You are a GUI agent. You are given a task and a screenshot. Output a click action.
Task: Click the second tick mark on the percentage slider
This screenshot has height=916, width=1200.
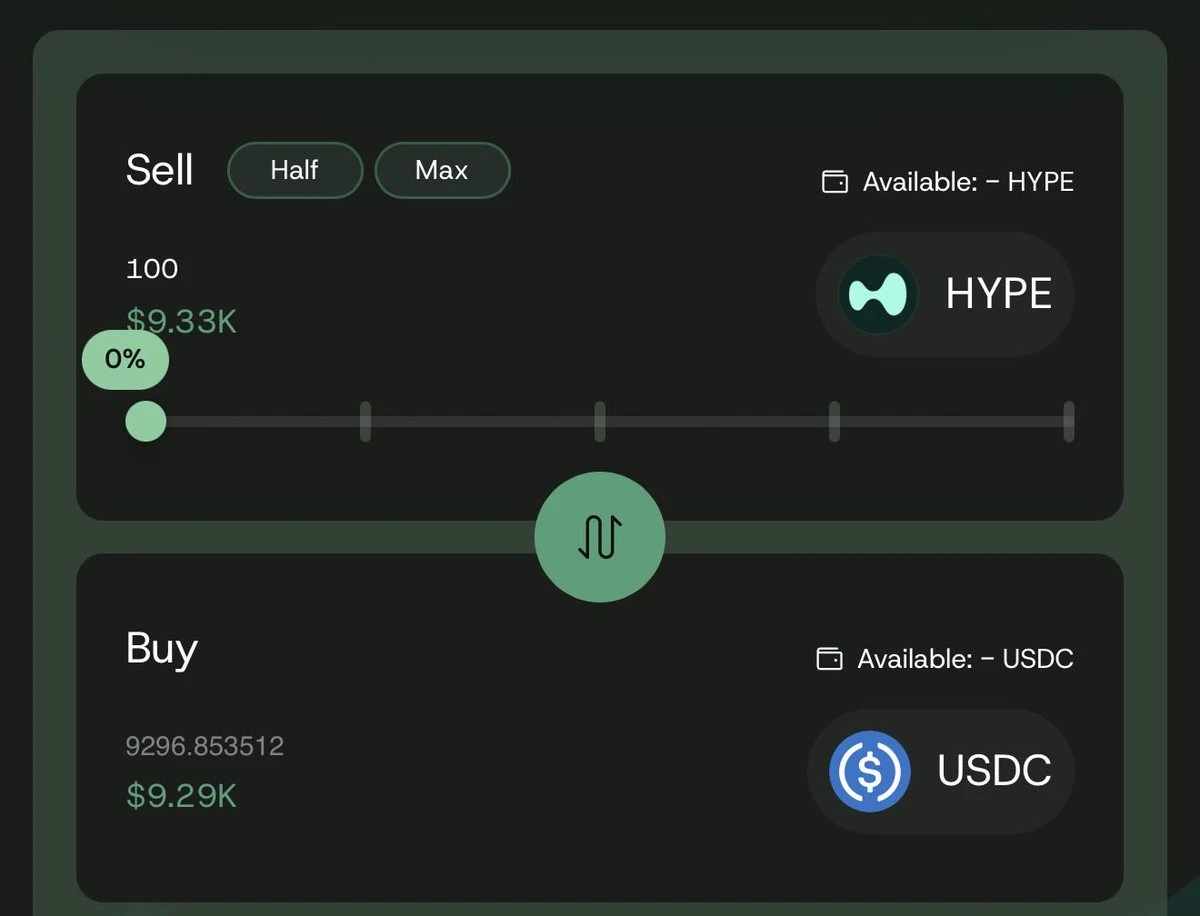[x=365, y=421]
